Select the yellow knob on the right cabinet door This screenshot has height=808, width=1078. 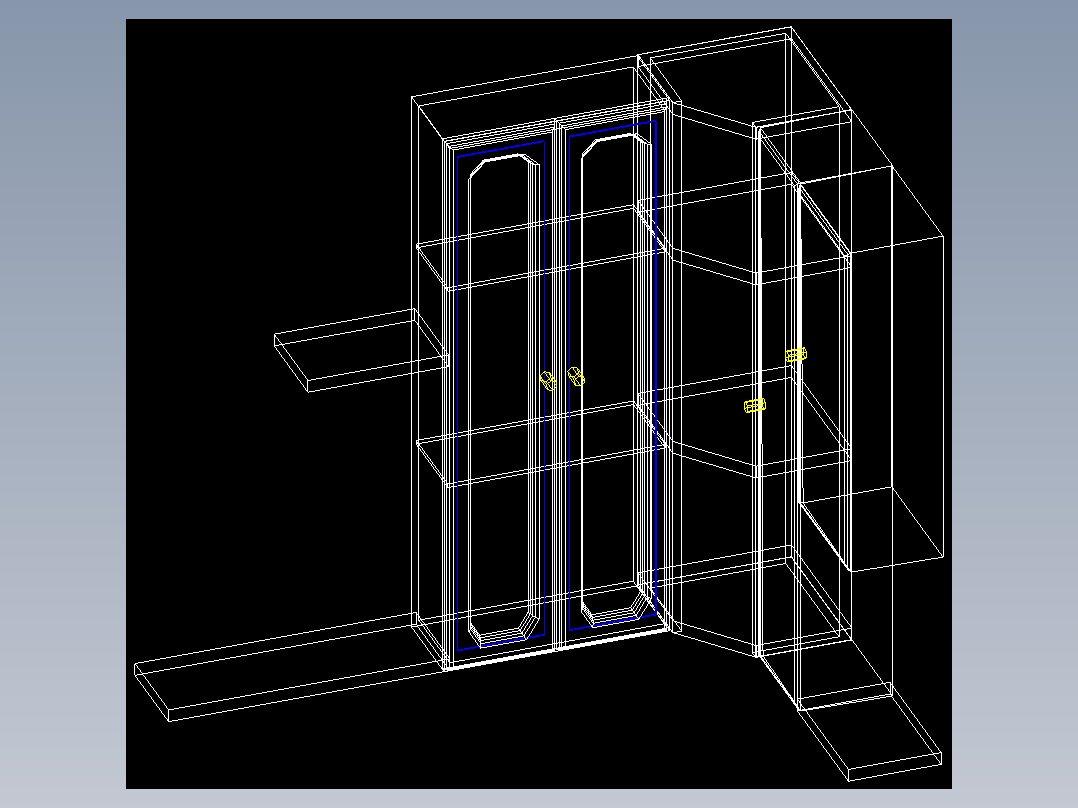click(x=576, y=377)
